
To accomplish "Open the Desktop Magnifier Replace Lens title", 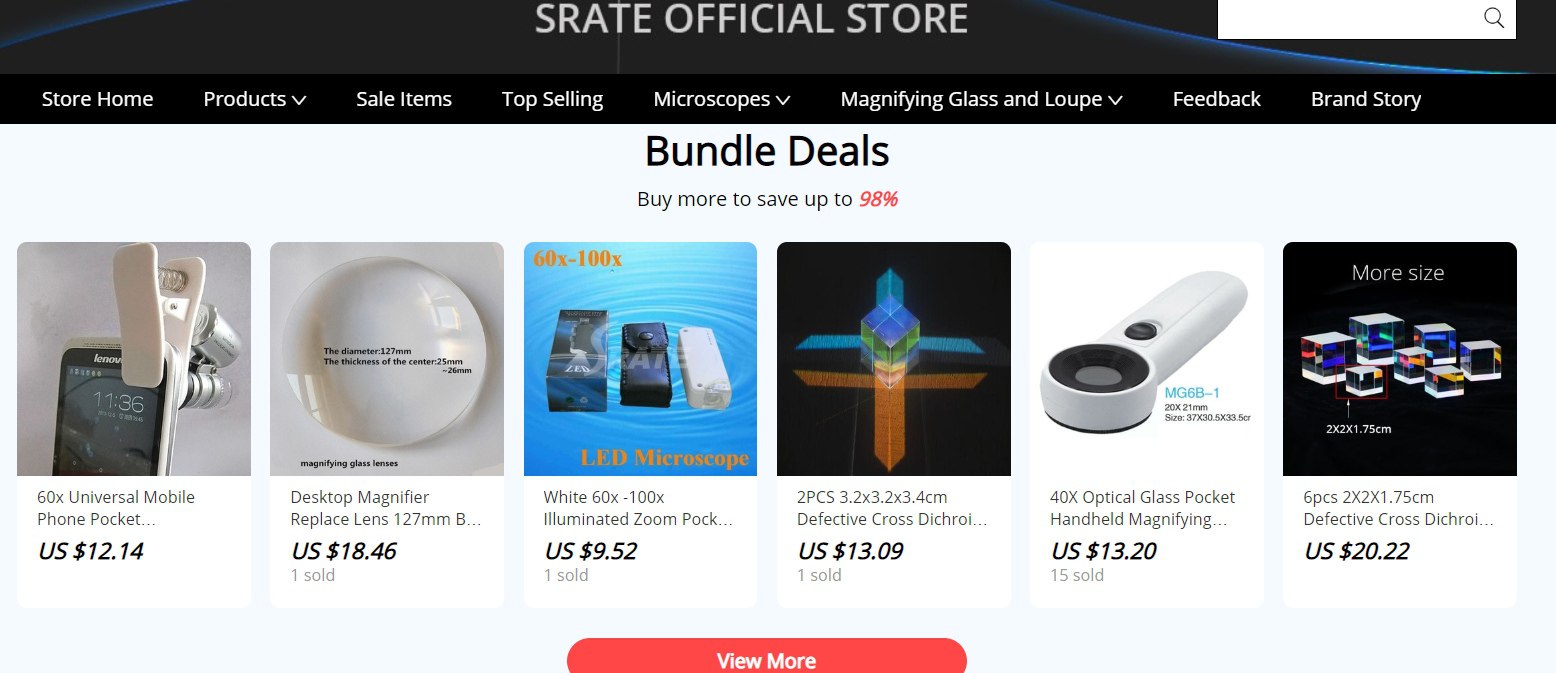I will click(386, 508).
